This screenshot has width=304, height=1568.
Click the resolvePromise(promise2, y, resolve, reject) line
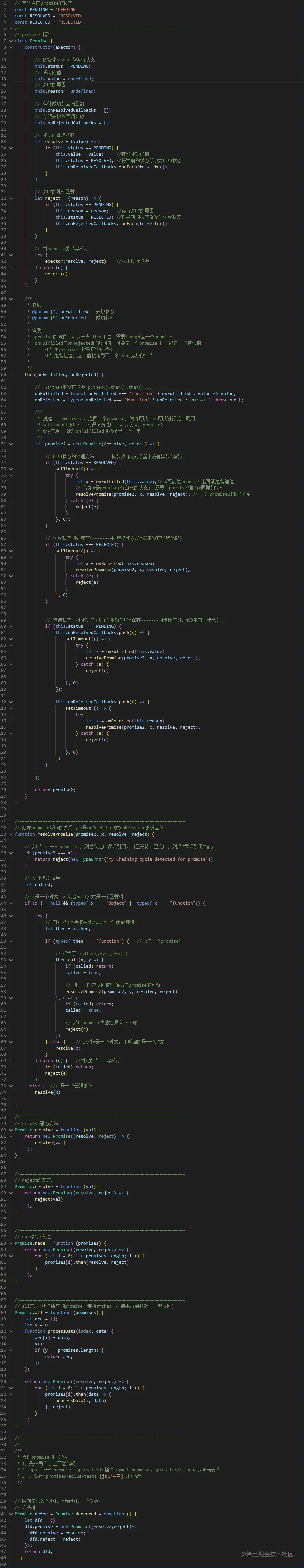tap(122, 992)
